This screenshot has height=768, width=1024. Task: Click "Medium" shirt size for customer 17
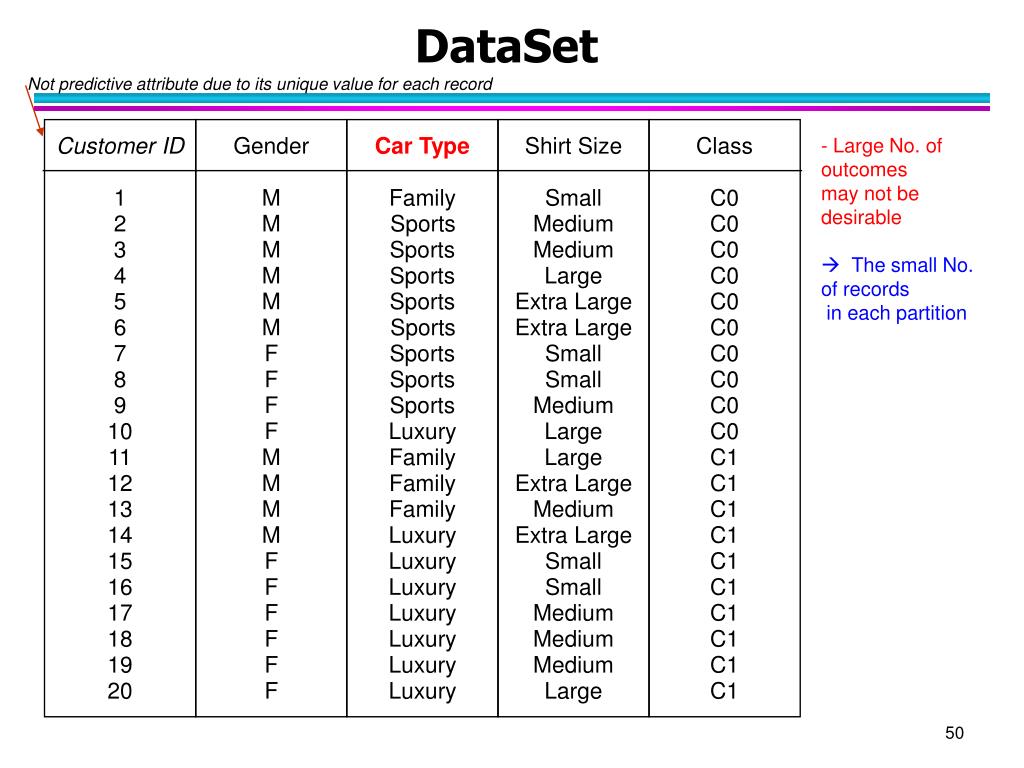pyautogui.click(x=573, y=613)
